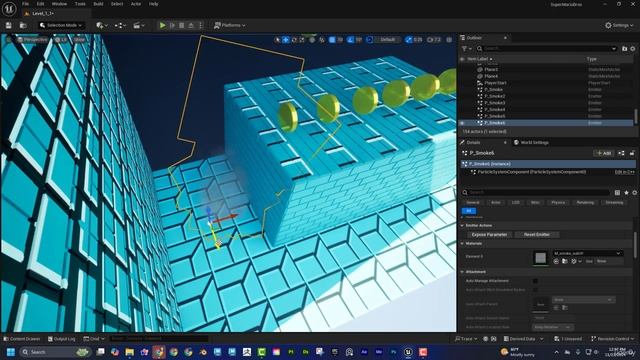Choose the Rotate tool in viewport toolbar
Viewport: 640px width, 360px height.
pos(294,40)
